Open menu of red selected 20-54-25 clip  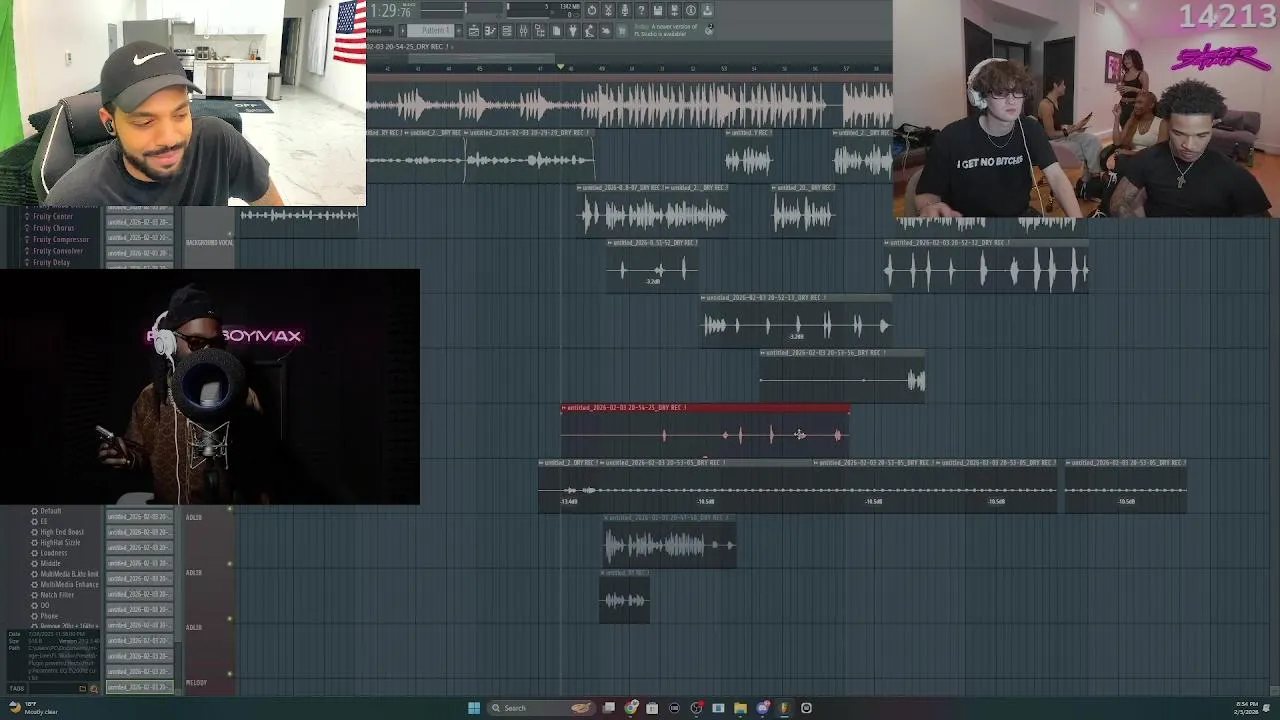coord(564,408)
